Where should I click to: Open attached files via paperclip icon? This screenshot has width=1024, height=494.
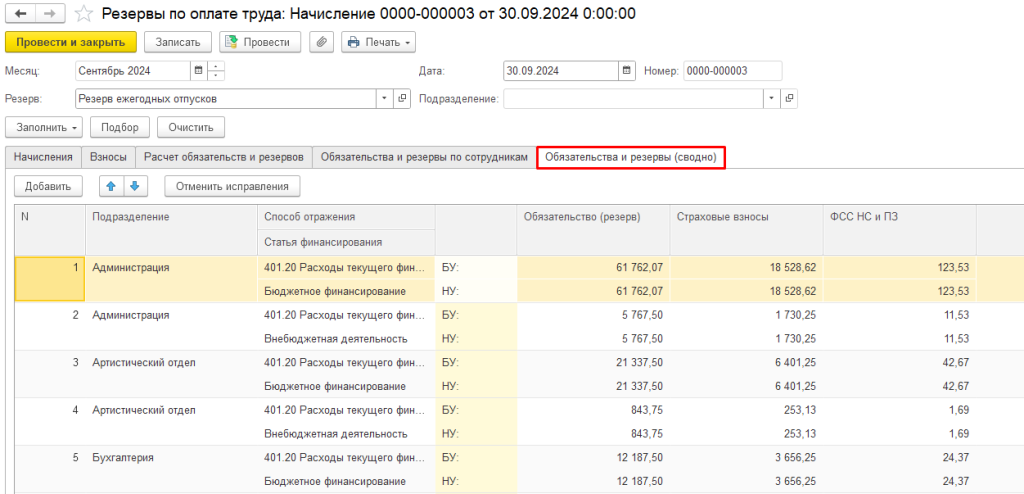click(x=321, y=42)
